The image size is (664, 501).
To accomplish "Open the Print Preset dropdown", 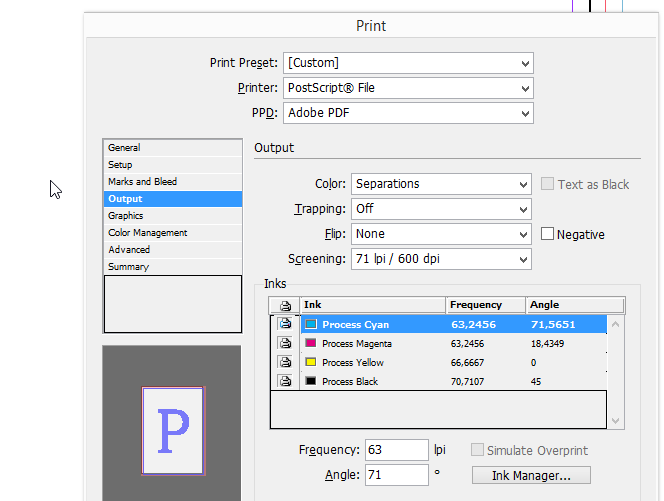I will (x=408, y=63).
